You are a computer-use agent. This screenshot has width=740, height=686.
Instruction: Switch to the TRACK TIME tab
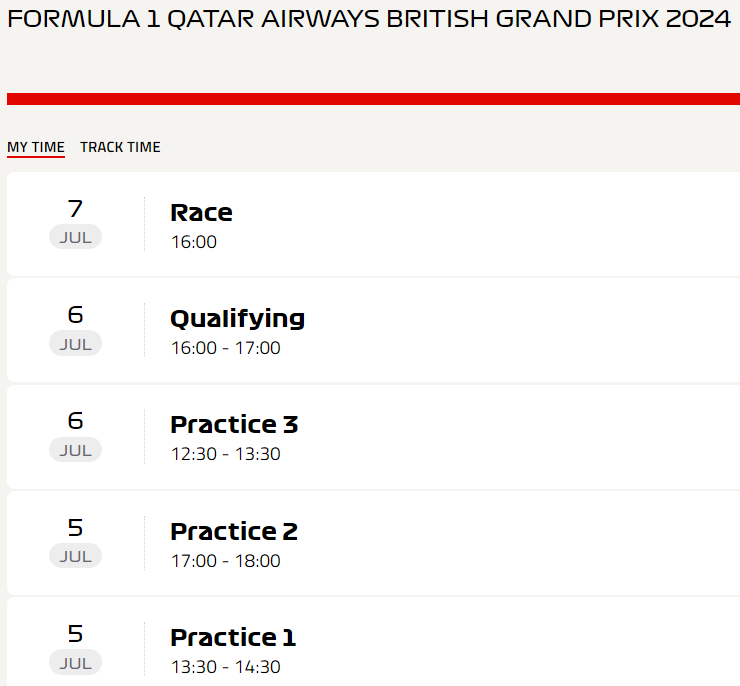[120, 147]
